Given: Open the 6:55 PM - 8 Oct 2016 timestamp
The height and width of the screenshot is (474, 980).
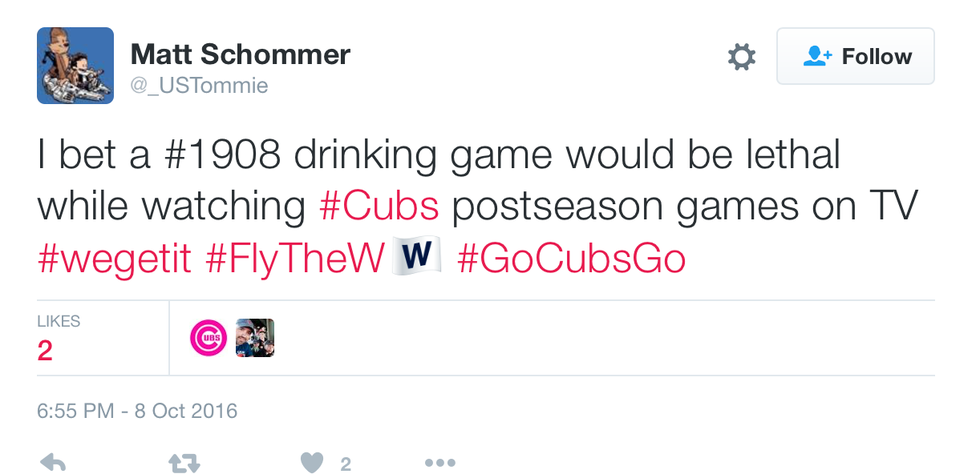Looking at the screenshot, I should pyautogui.click(x=137, y=411).
